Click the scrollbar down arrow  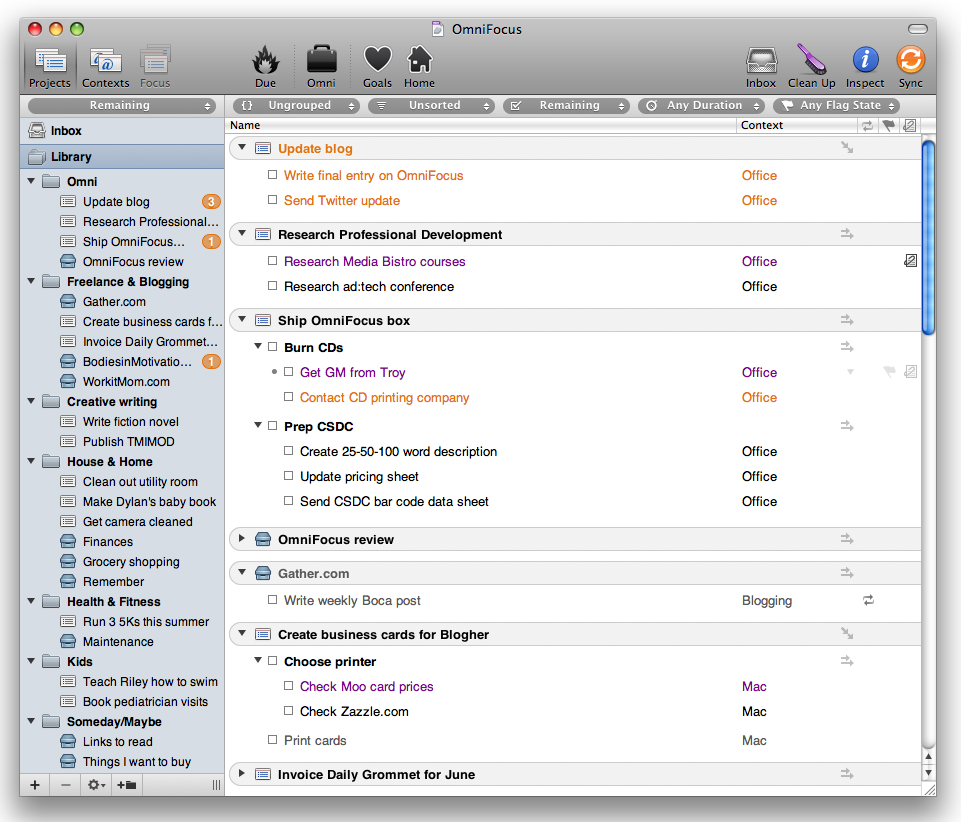click(x=929, y=773)
